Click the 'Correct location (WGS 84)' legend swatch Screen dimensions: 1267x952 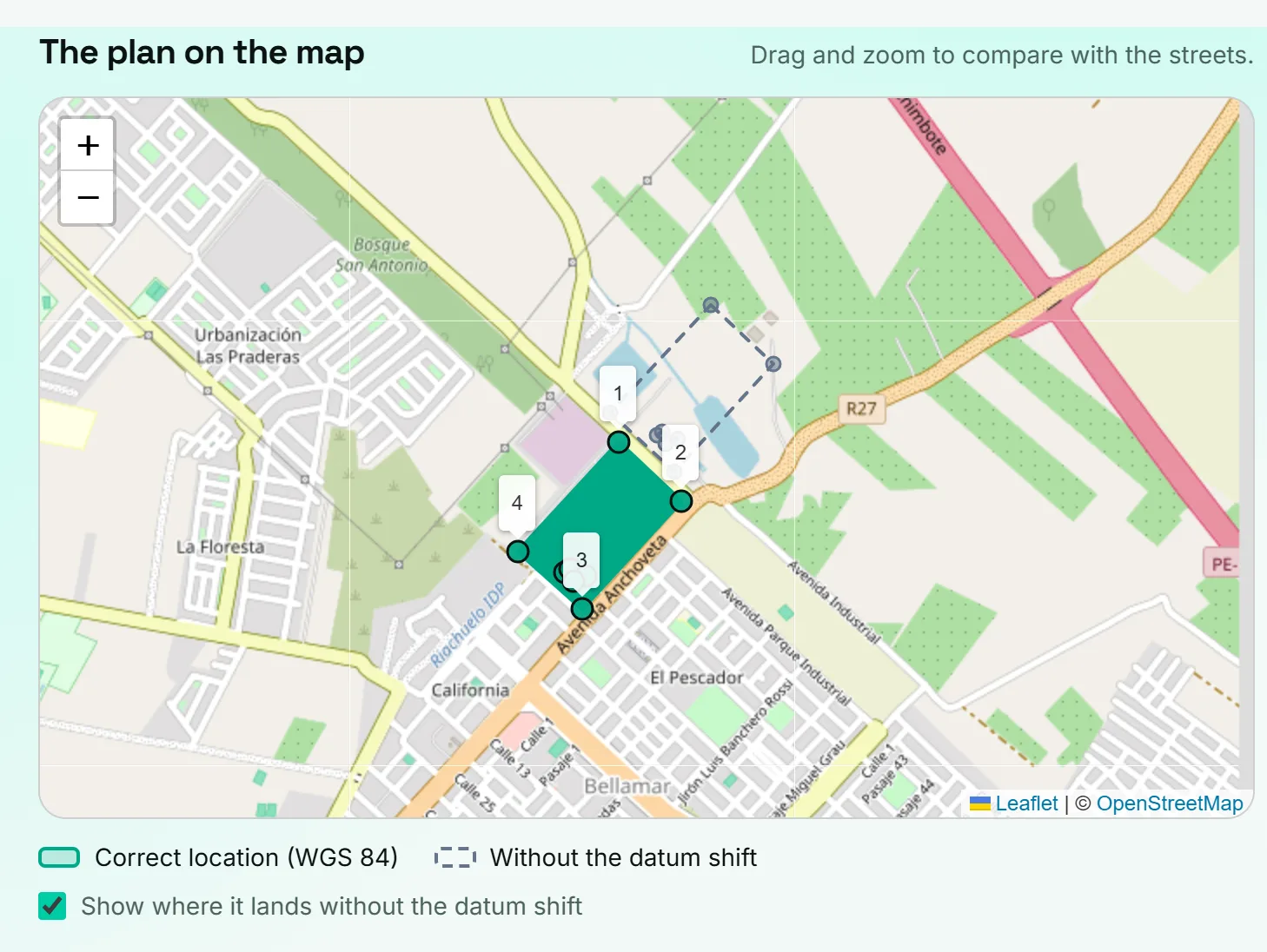(x=59, y=857)
